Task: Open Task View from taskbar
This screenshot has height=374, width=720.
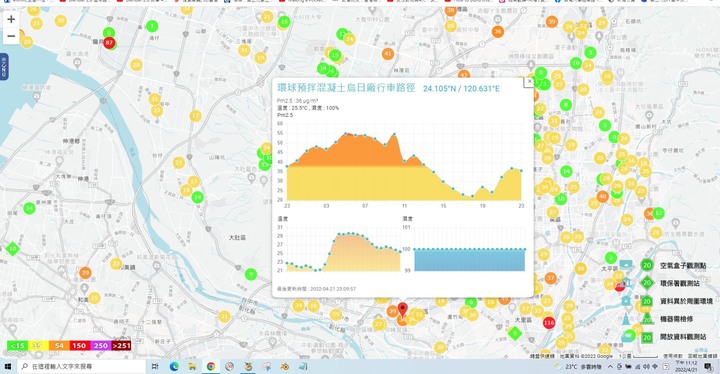Action: tap(155, 367)
